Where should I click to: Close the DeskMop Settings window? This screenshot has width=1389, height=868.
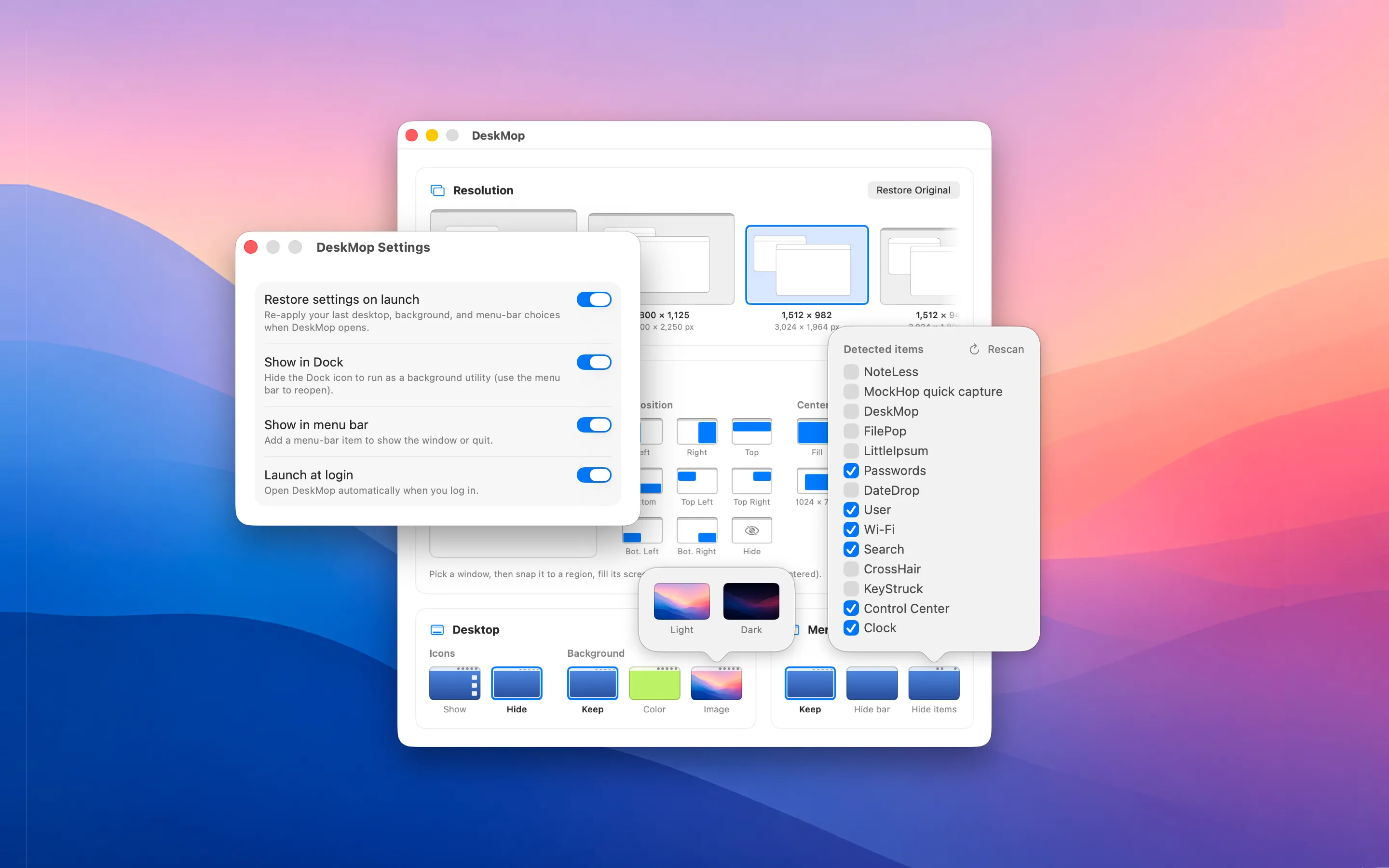tap(251, 247)
